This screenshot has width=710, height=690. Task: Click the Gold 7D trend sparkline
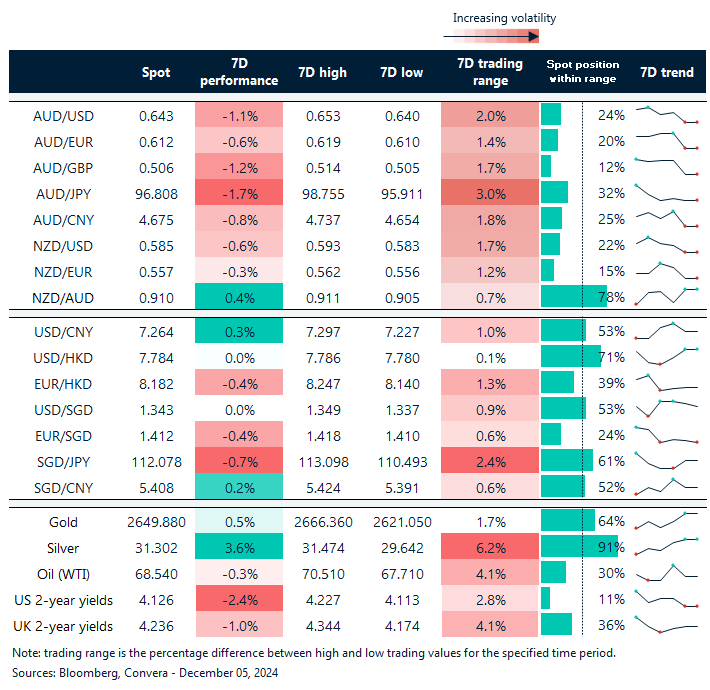667,521
